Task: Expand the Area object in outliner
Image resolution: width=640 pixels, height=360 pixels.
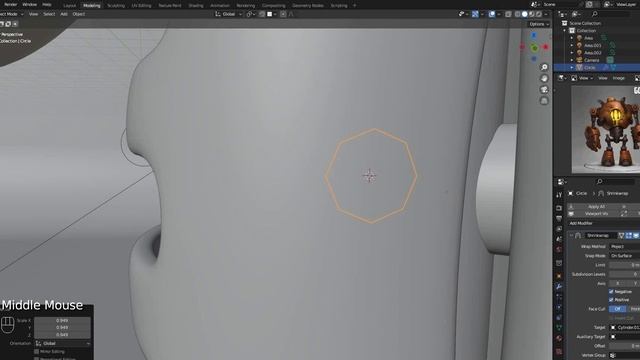Action: tap(572, 38)
